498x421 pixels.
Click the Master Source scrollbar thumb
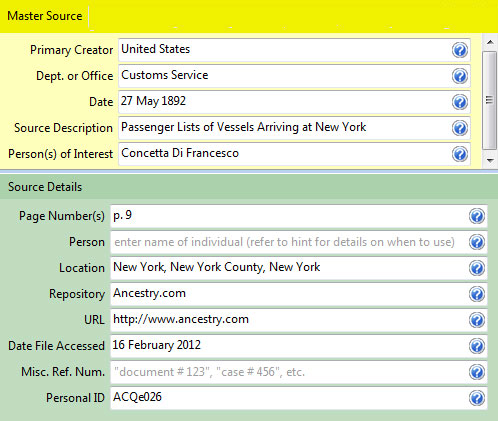click(x=489, y=100)
